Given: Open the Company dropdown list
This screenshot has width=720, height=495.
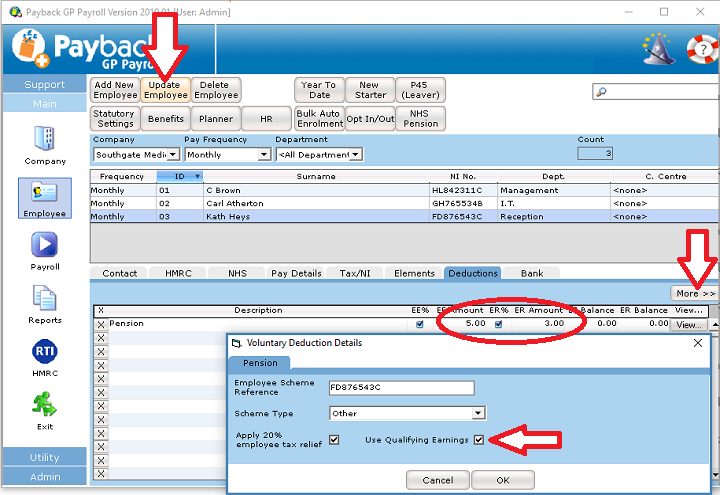Looking at the screenshot, I should pos(173,155).
